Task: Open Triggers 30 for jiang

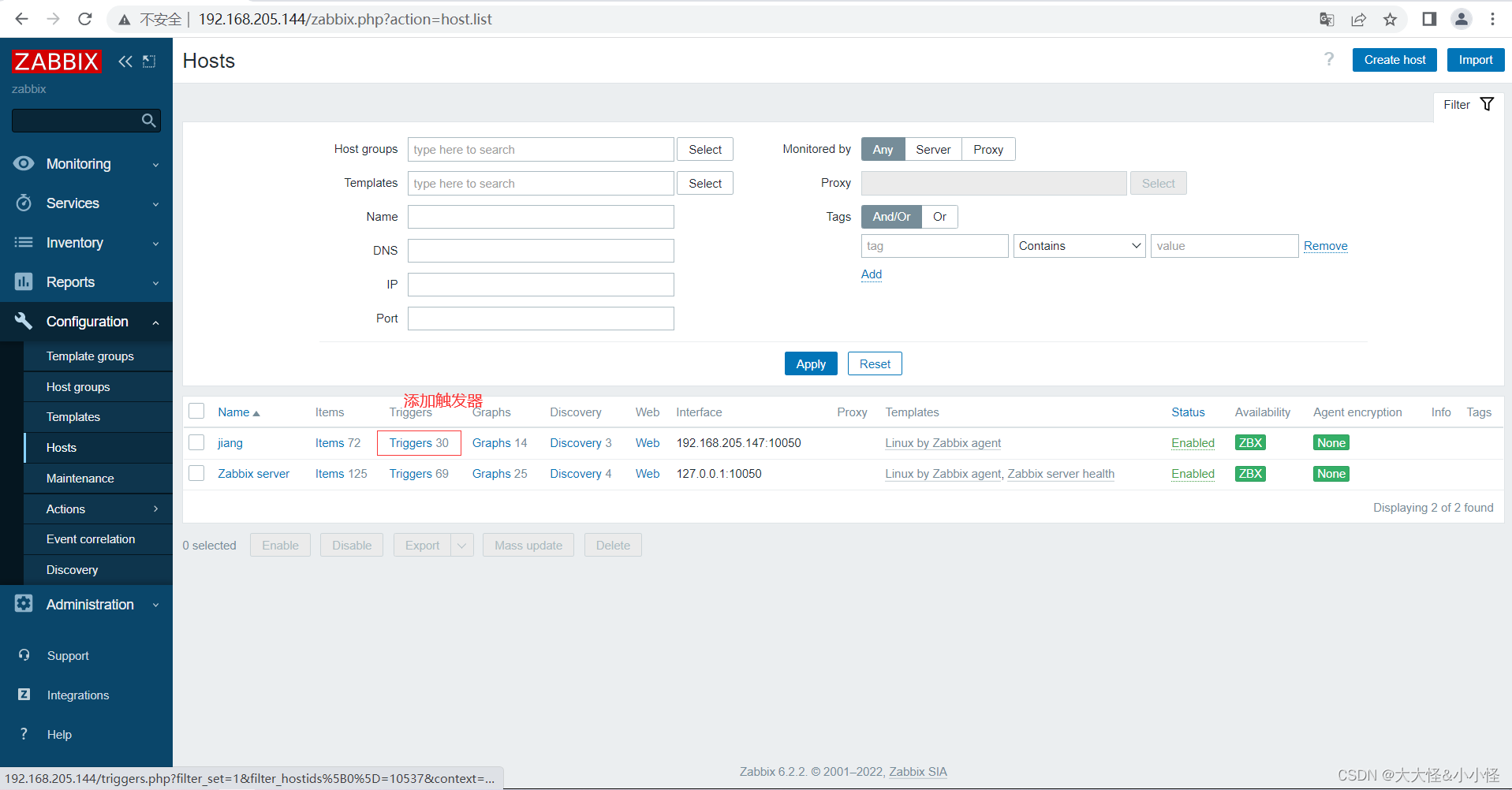Action: 419,443
